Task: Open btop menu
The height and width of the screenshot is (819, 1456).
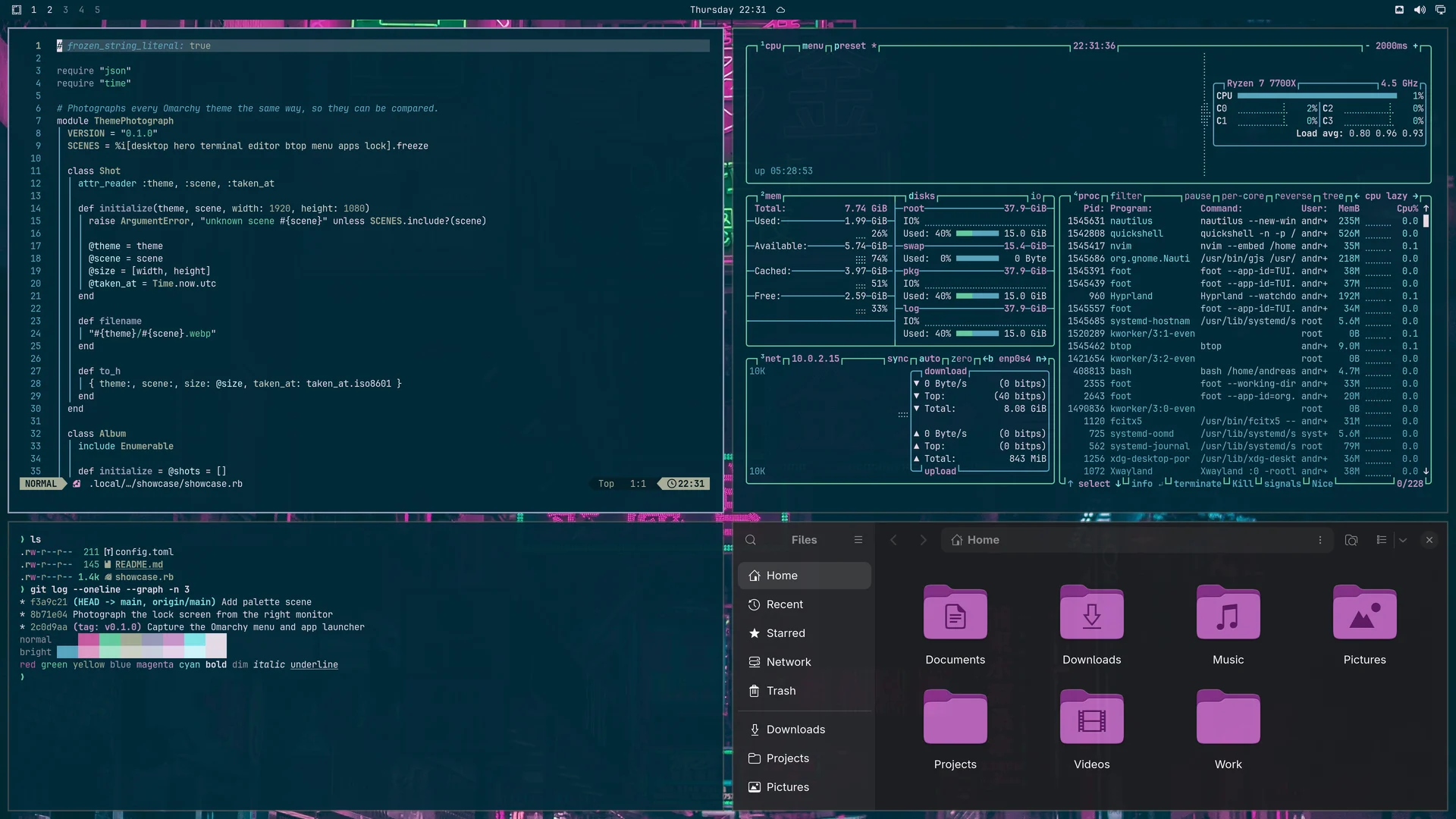Action: coord(812,45)
